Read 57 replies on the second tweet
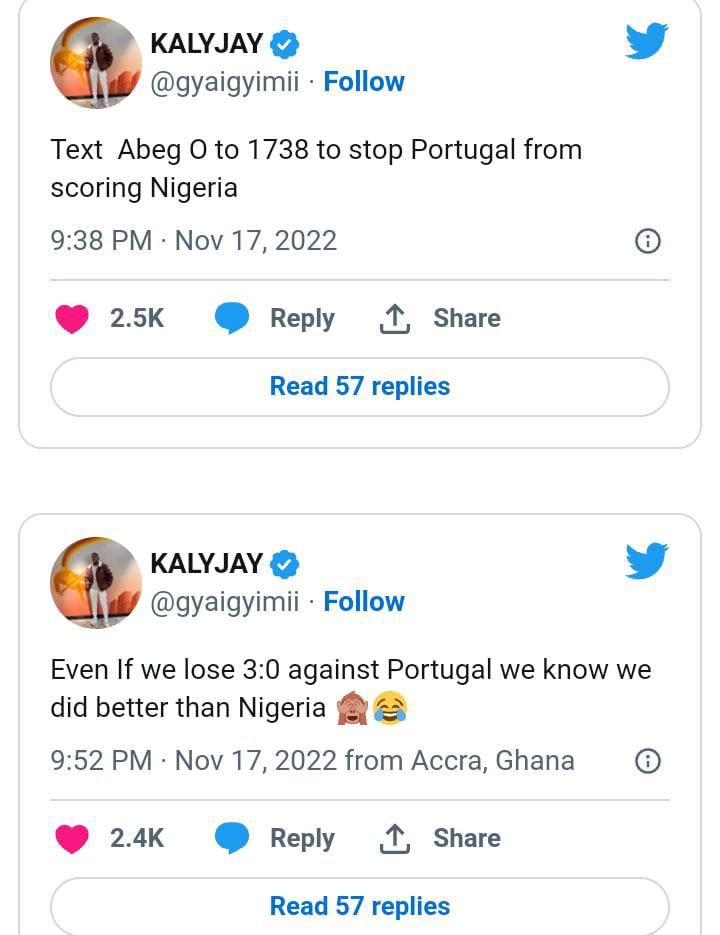Viewport: 720px width, 935px height. (360, 906)
